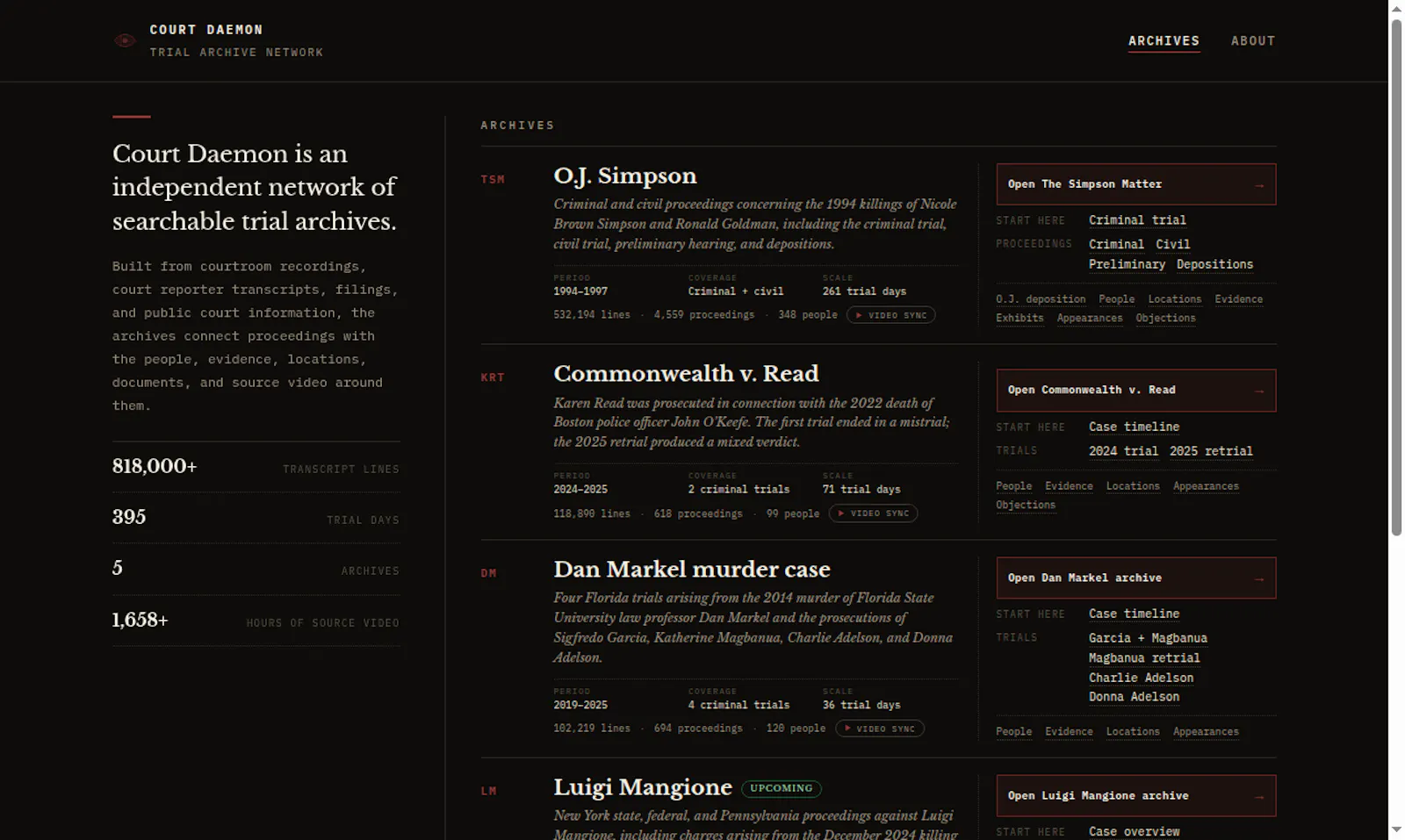Click arrow icon on Open The Simpson Matter

coord(1259,185)
